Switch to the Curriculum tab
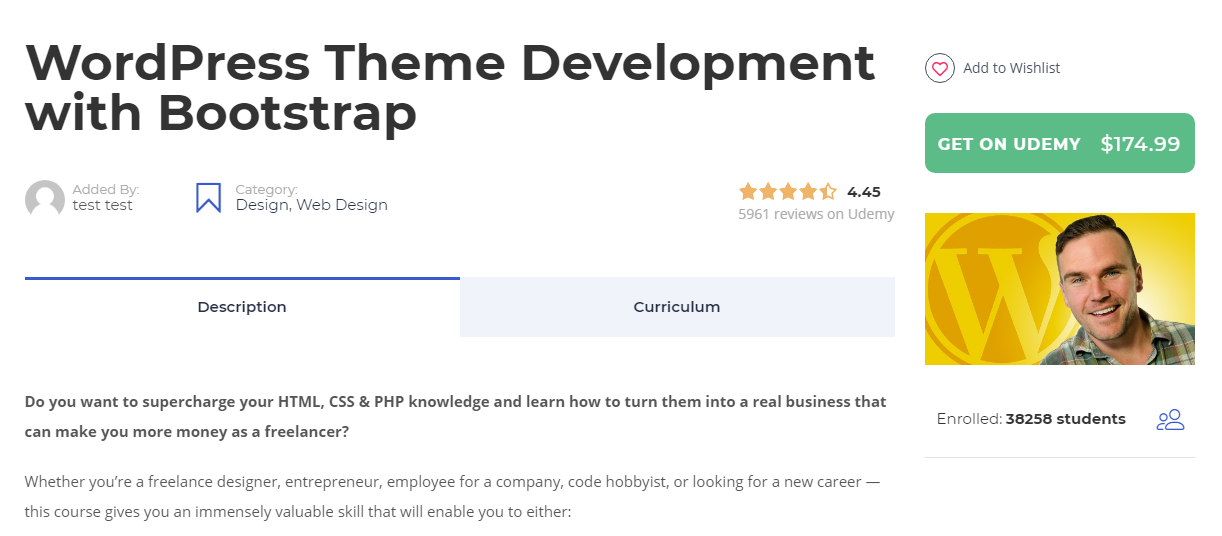1222x536 pixels. point(677,307)
